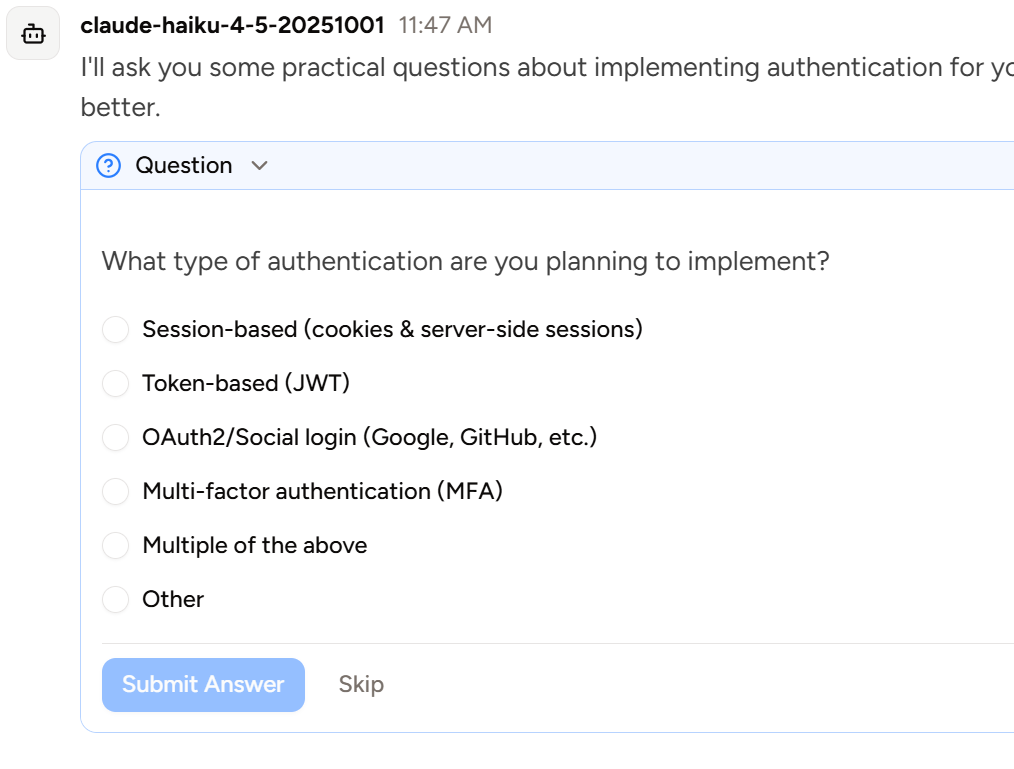The height and width of the screenshot is (769, 1014).
Task: Click the Session-based option label text
Action: pyautogui.click(x=393, y=329)
